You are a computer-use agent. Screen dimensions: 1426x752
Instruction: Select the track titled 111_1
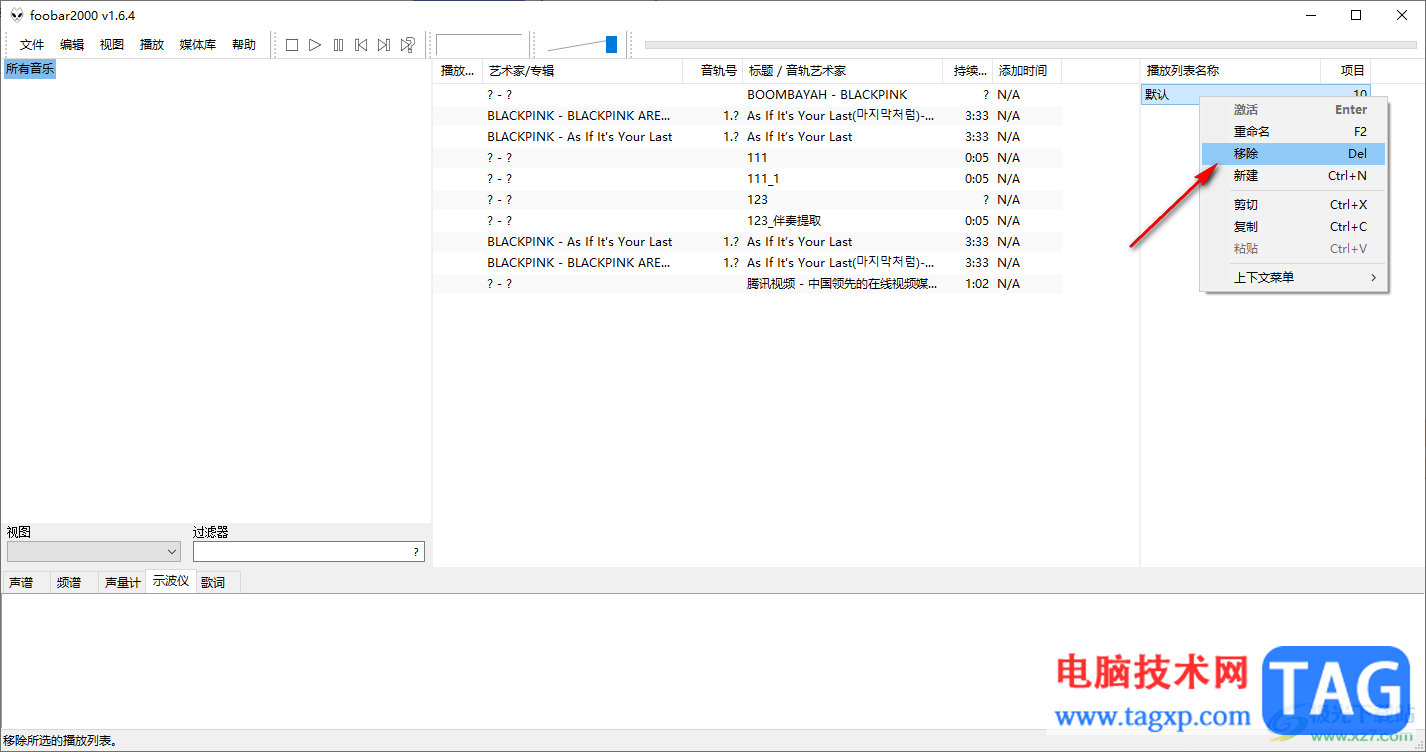747,178
